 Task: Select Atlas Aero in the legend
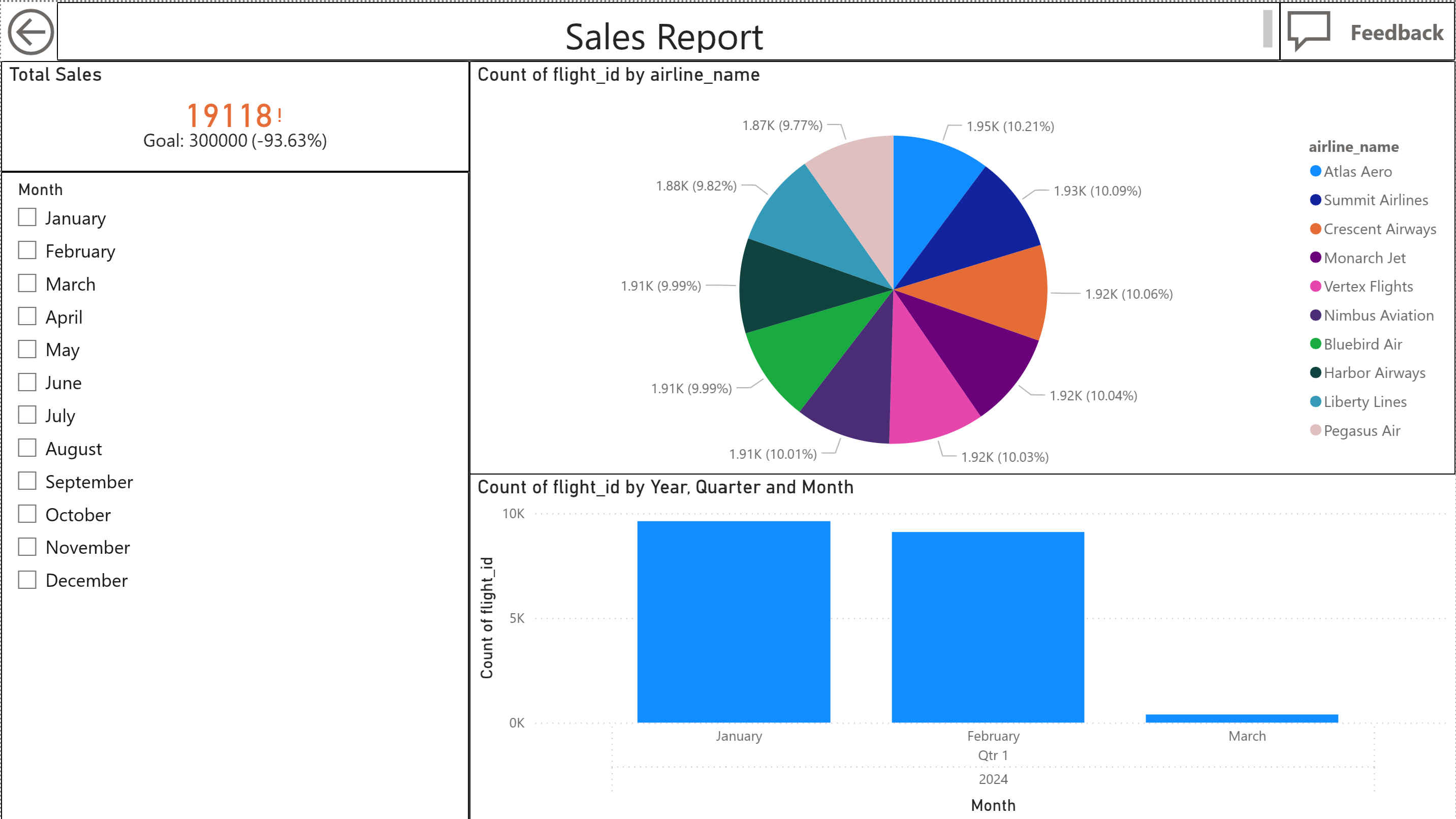coord(1357,171)
